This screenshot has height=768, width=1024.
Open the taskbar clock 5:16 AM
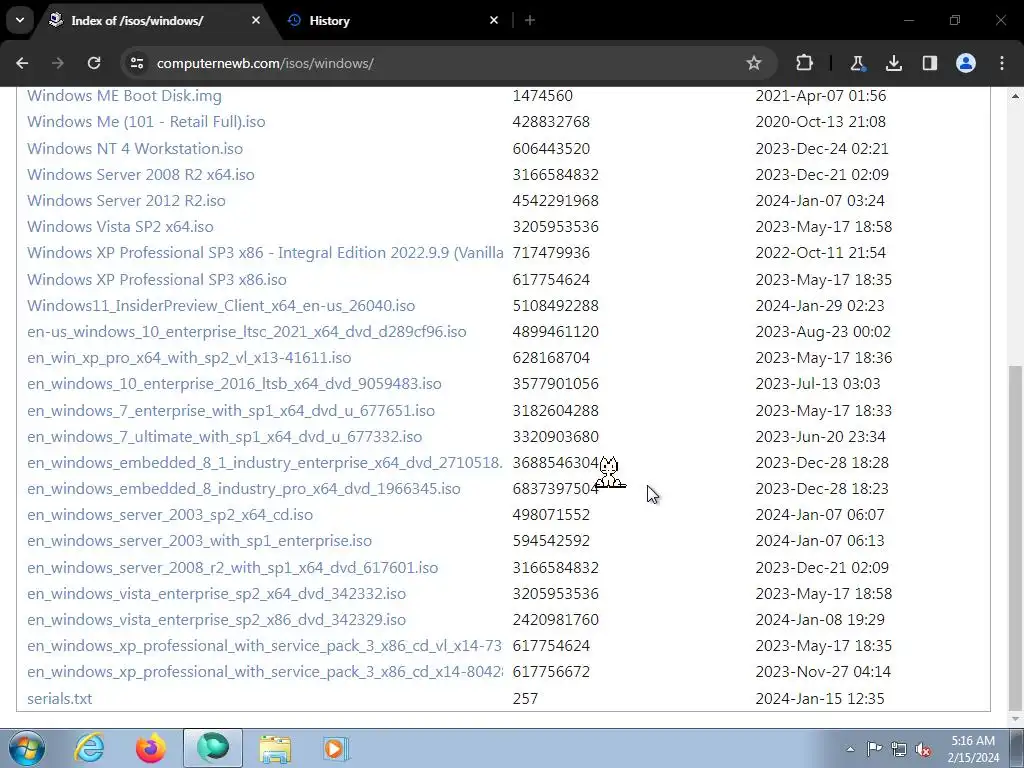973,749
